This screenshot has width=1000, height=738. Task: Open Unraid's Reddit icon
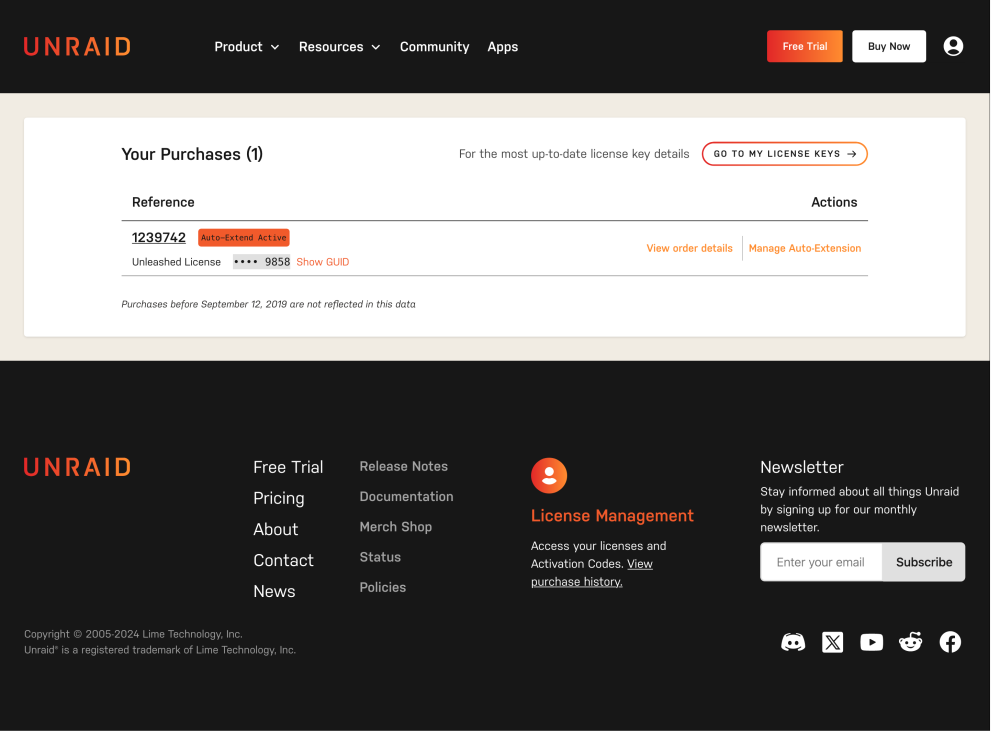click(x=910, y=642)
